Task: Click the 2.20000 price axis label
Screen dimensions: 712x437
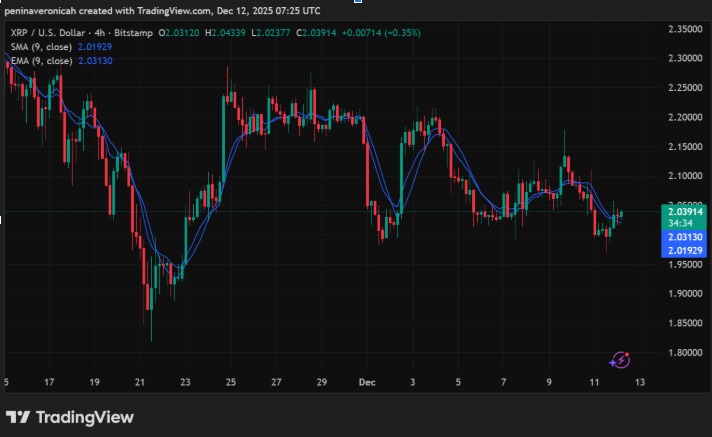Action: point(685,117)
